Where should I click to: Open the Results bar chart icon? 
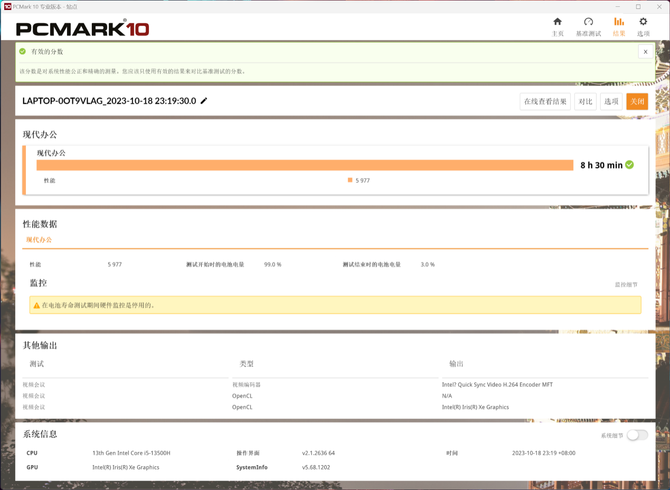619,21
